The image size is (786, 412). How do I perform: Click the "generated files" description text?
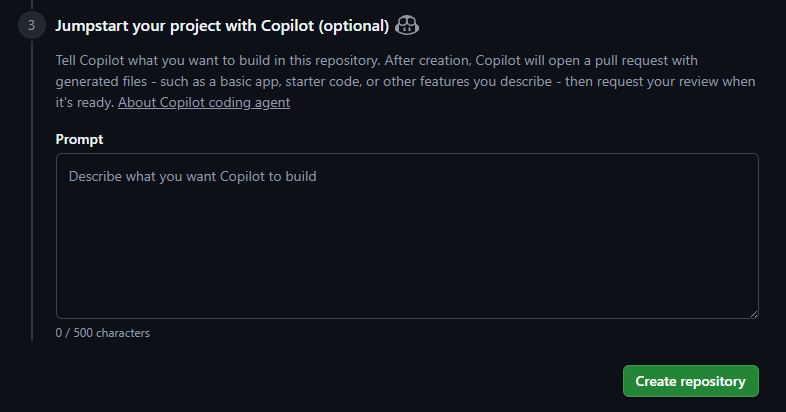click(102, 81)
